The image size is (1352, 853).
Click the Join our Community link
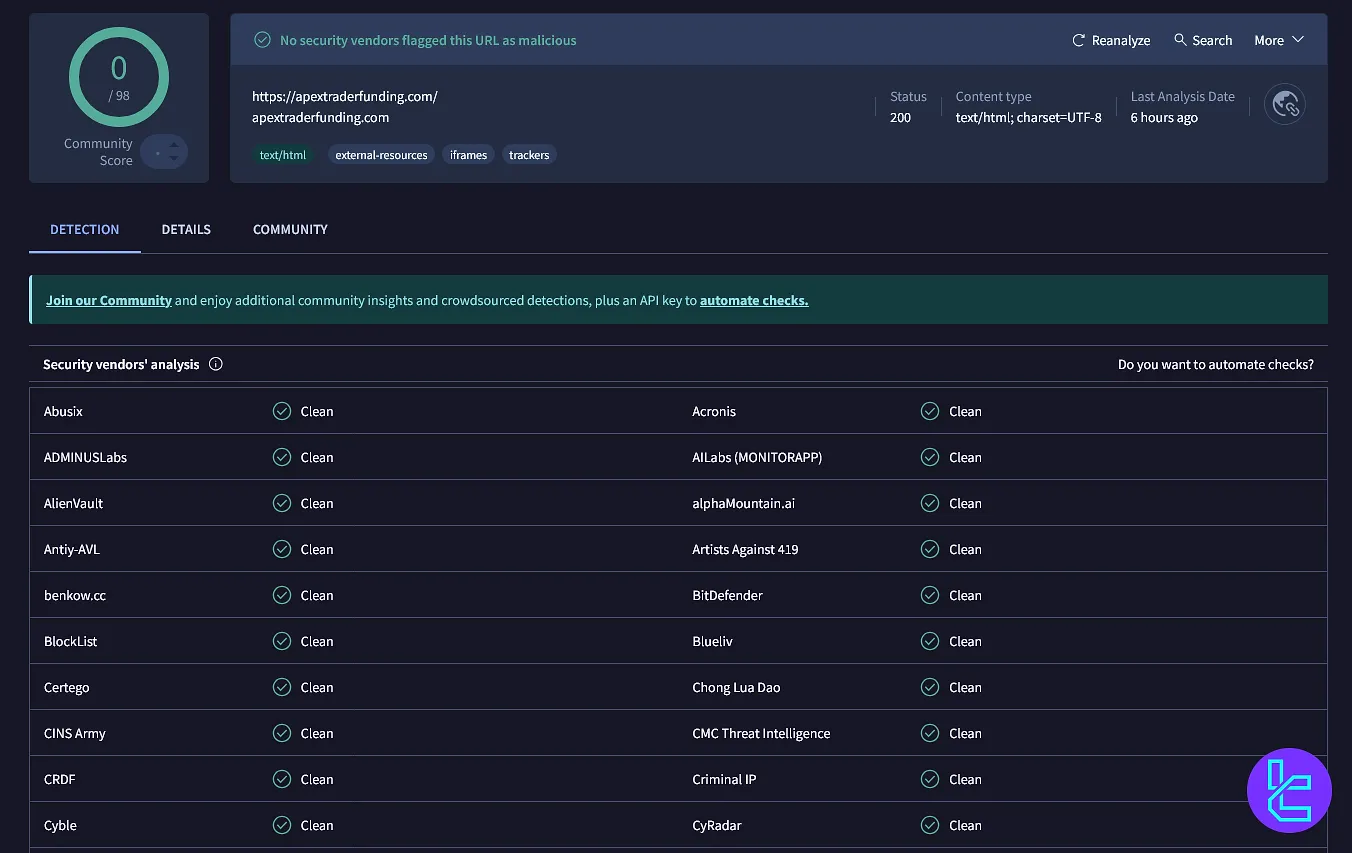(x=109, y=299)
